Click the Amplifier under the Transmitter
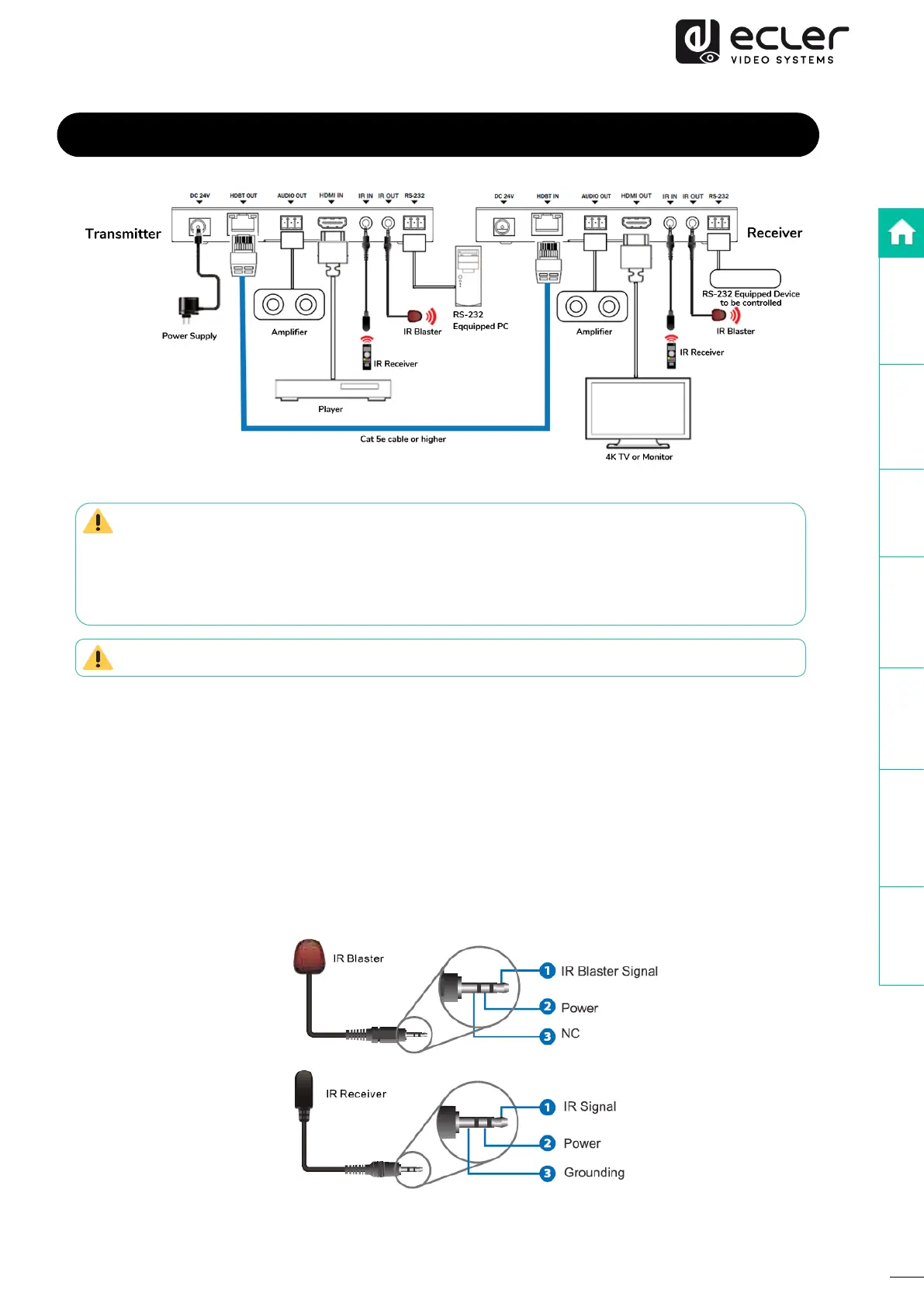Viewport: 924px width, 1307px height. tap(289, 305)
